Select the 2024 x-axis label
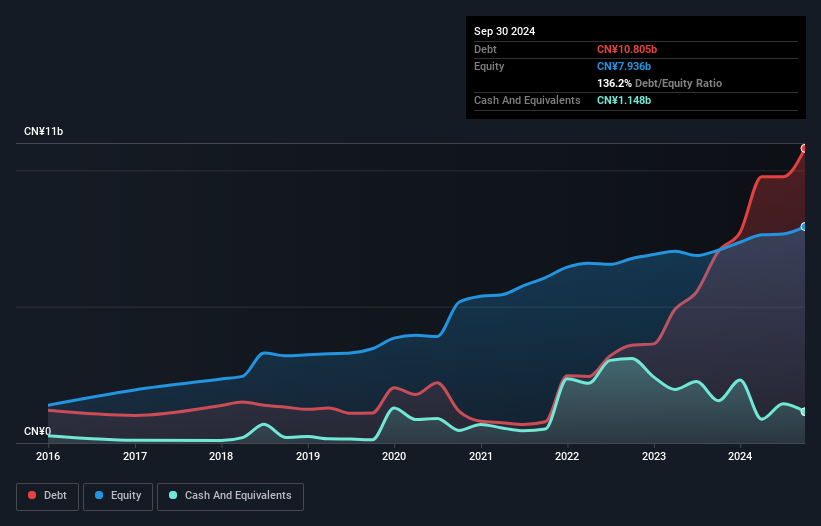 click(740, 456)
